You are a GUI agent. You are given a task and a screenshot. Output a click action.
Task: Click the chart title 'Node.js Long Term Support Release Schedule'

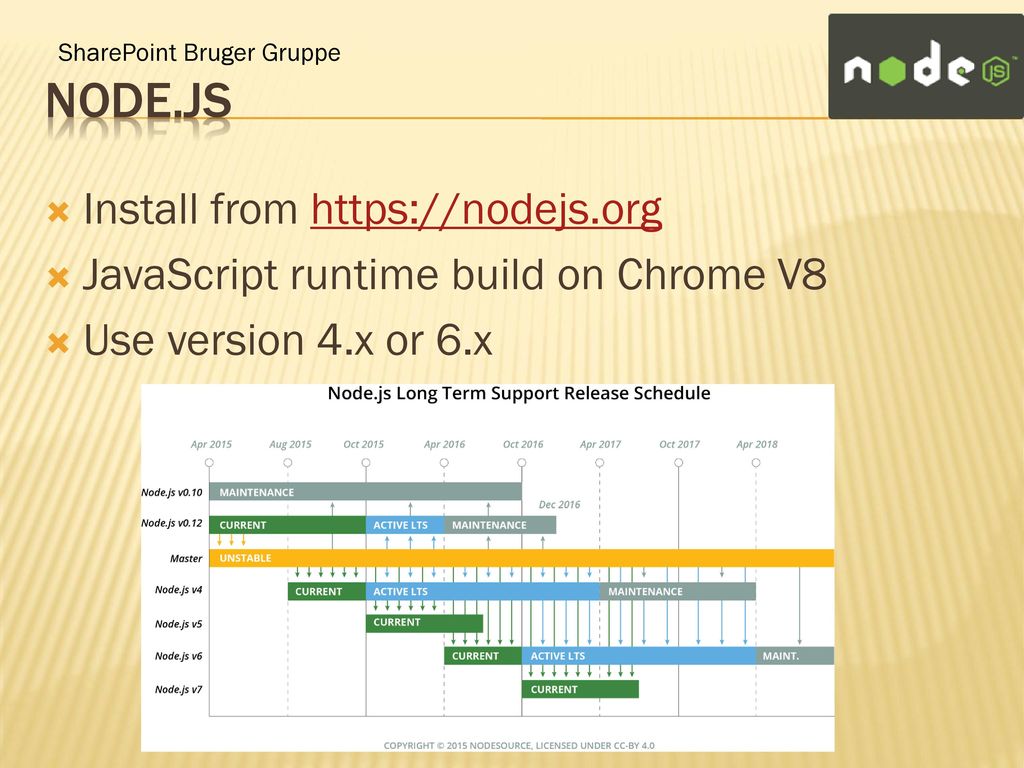[519, 394]
